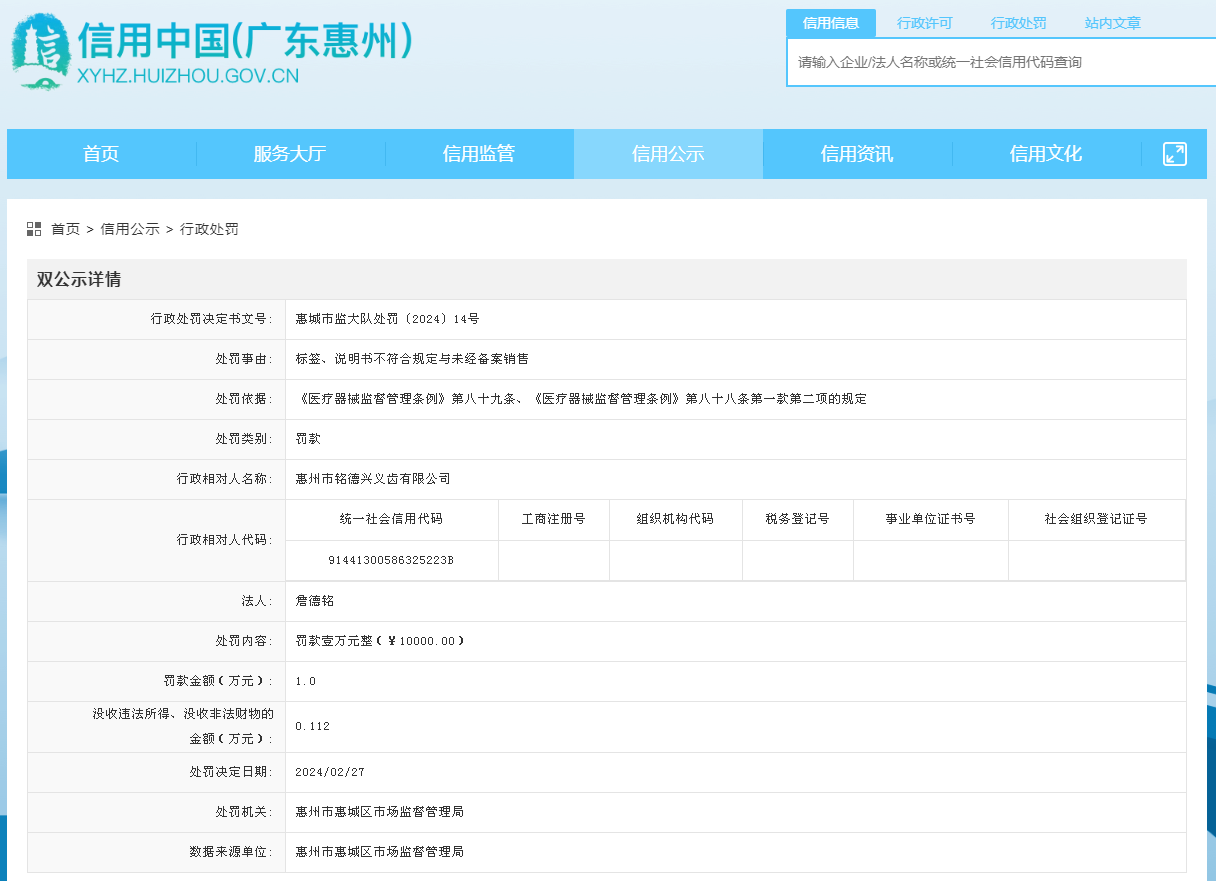Open the 信用文化 navigation menu item
Viewport: 1216px width, 881px height.
click(1046, 154)
